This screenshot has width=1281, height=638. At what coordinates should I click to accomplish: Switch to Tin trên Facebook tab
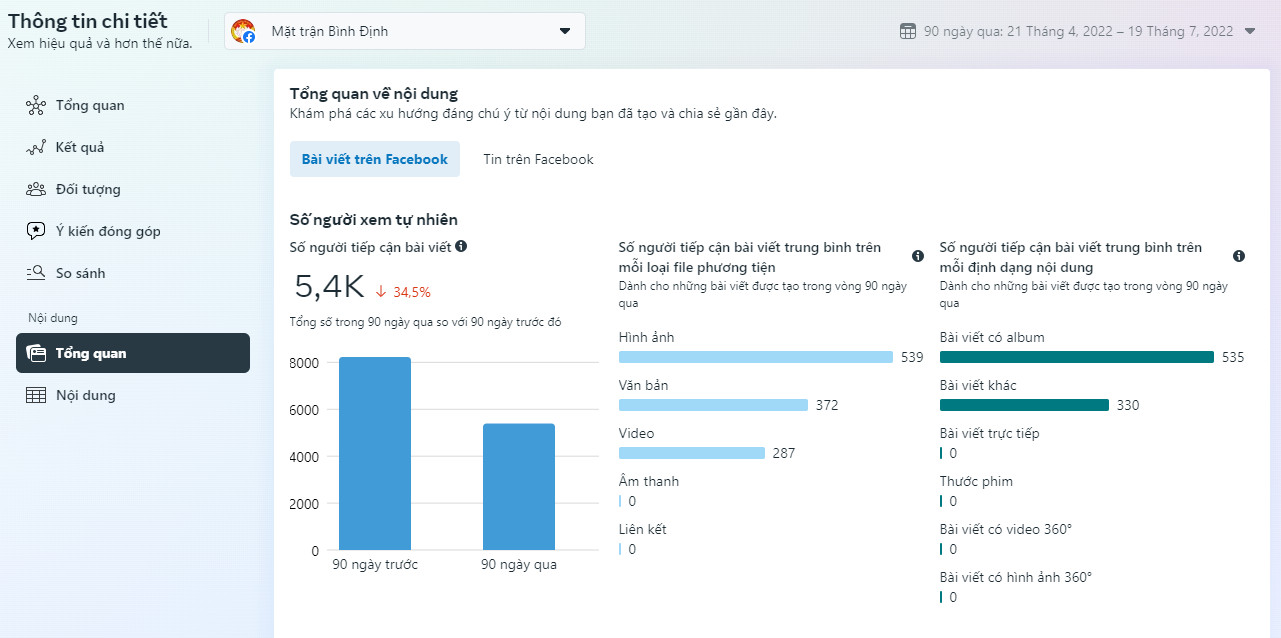538,159
